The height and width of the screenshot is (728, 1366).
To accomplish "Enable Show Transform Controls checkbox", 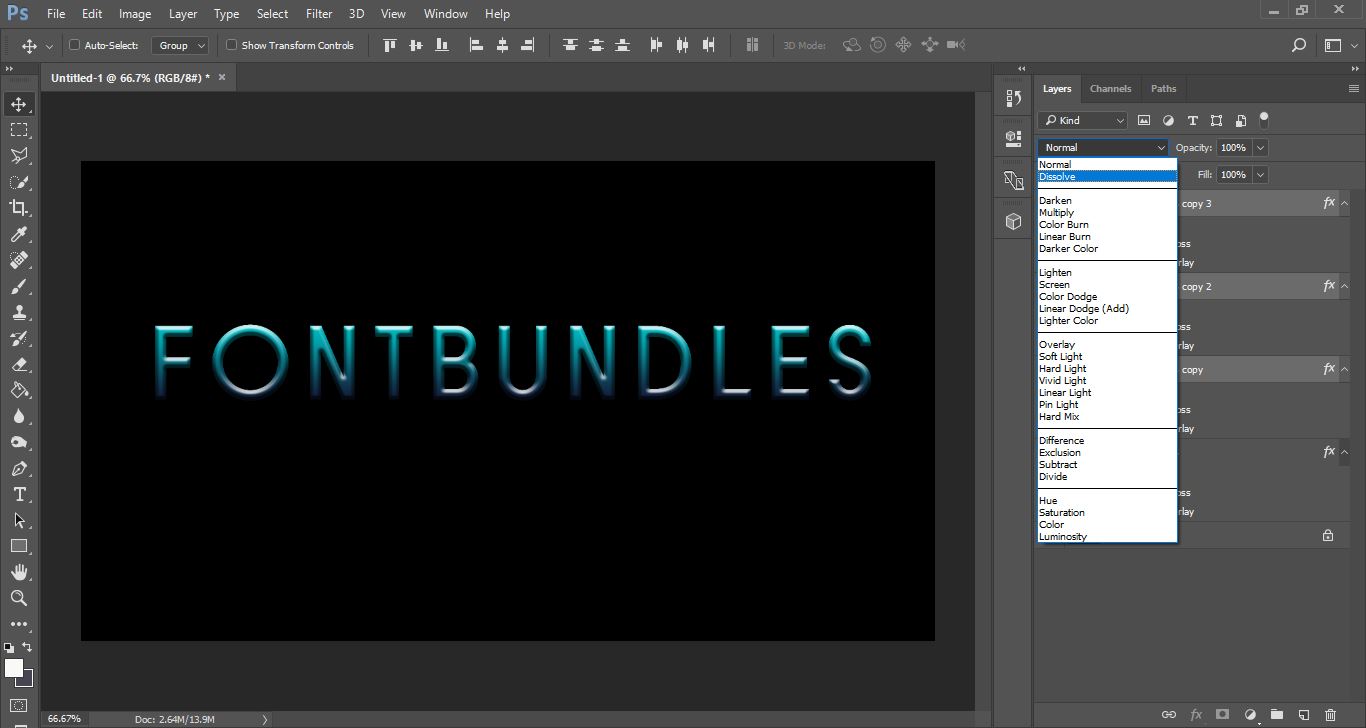I will [x=232, y=45].
